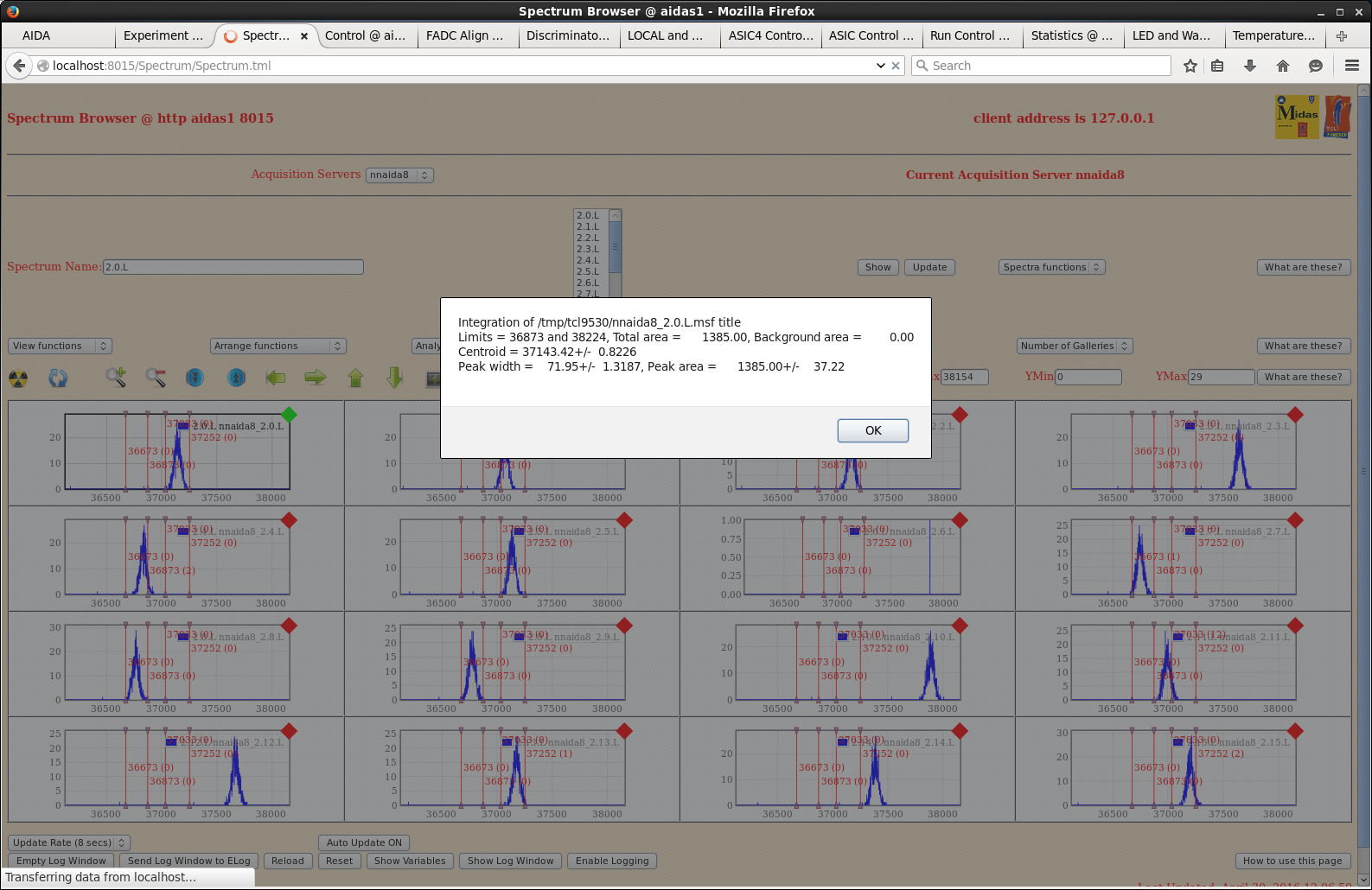Click the green left arrow icon
Screen dimensions: 1372x890
(276, 378)
